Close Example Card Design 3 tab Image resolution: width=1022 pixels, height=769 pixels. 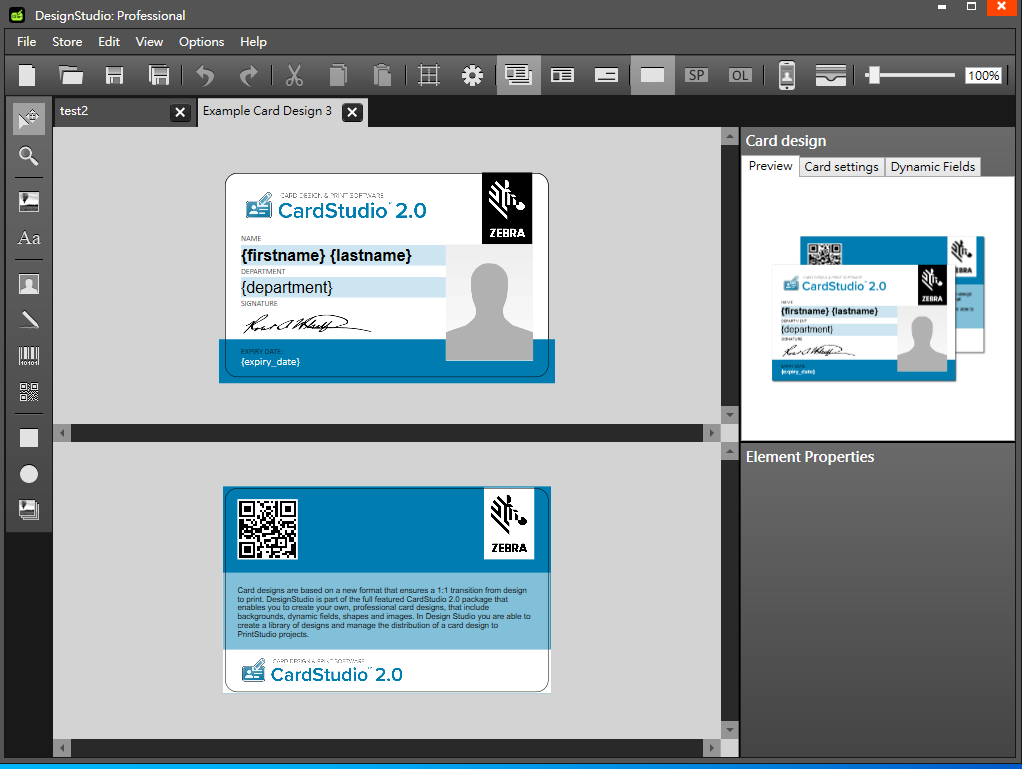[353, 113]
